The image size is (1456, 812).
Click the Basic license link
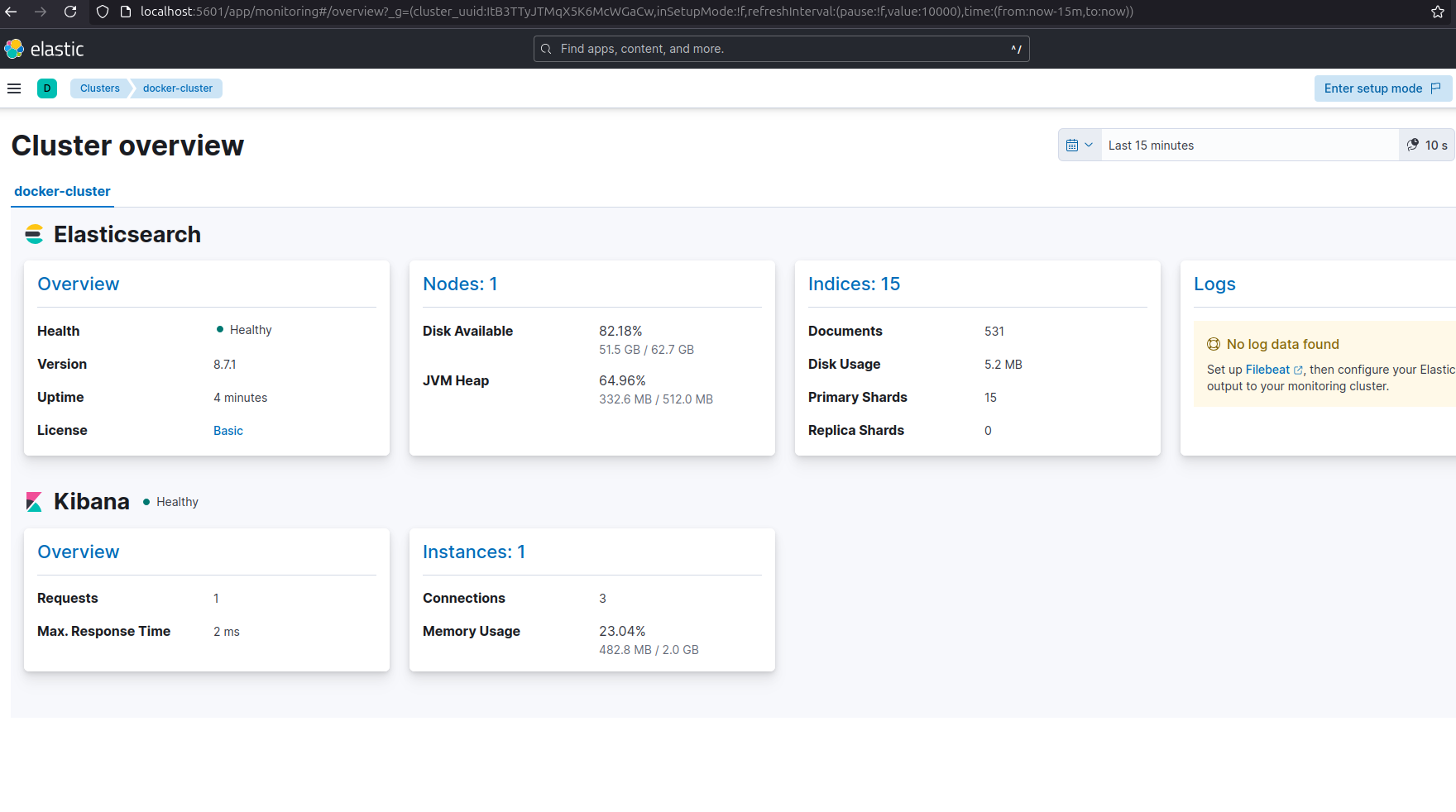tap(227, 431)
